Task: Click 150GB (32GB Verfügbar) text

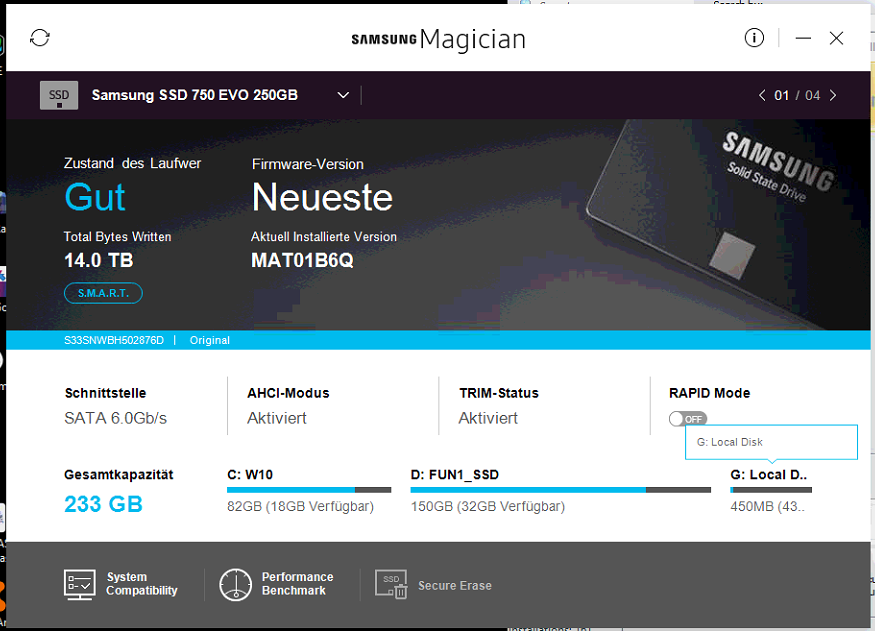Action: [488, 507]
